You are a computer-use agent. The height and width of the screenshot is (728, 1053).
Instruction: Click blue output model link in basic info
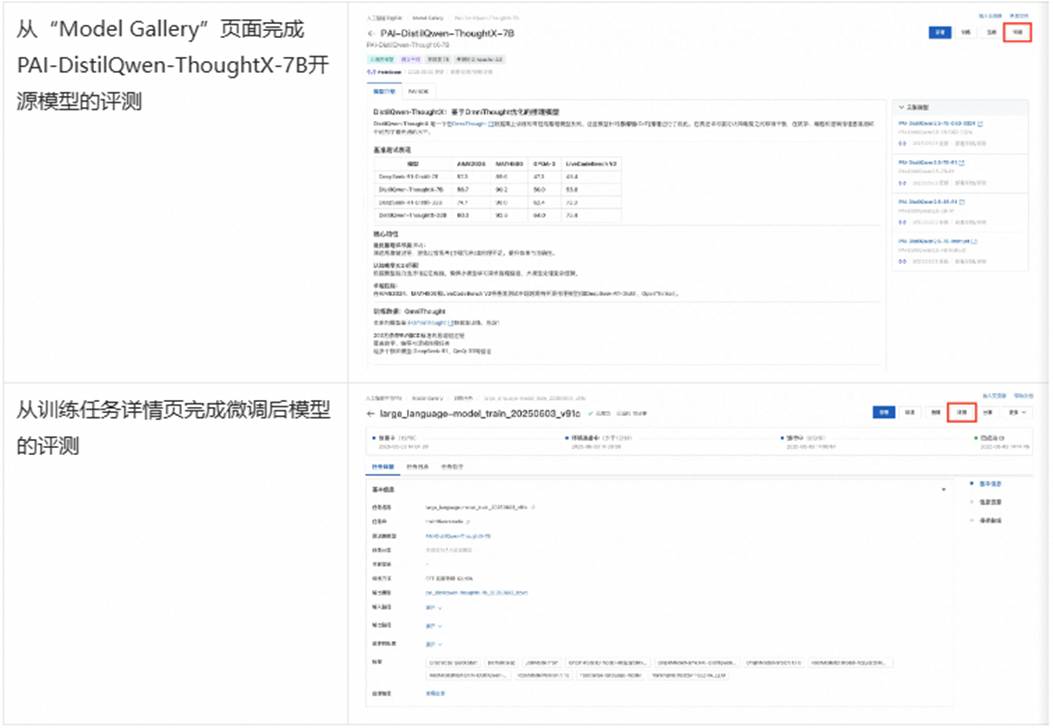click(476, 593)
